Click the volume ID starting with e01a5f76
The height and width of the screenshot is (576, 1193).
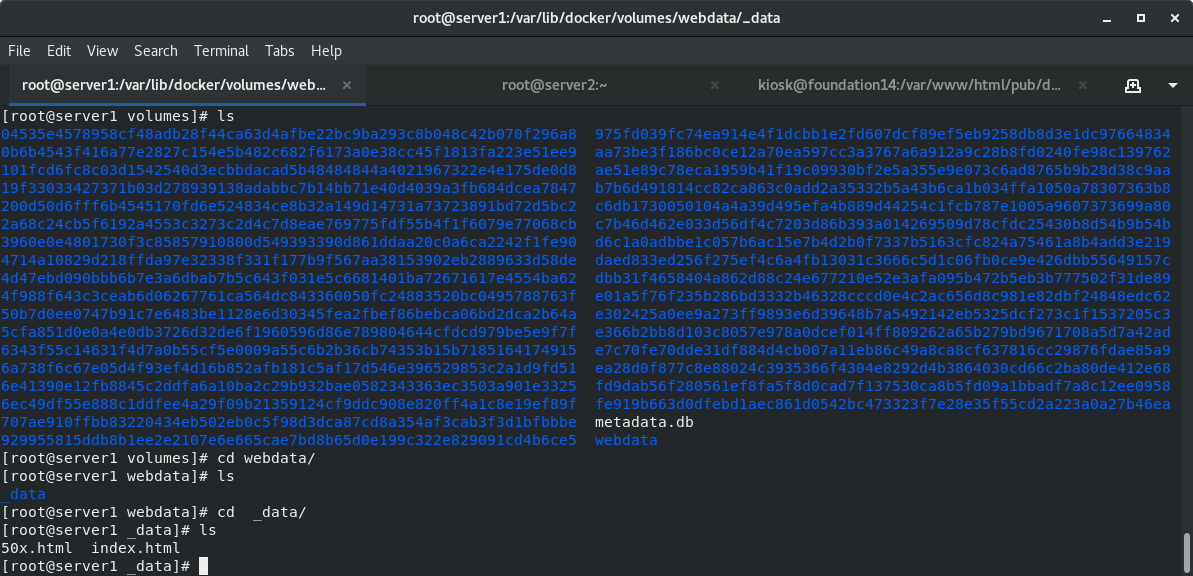[x=883, y=296]
